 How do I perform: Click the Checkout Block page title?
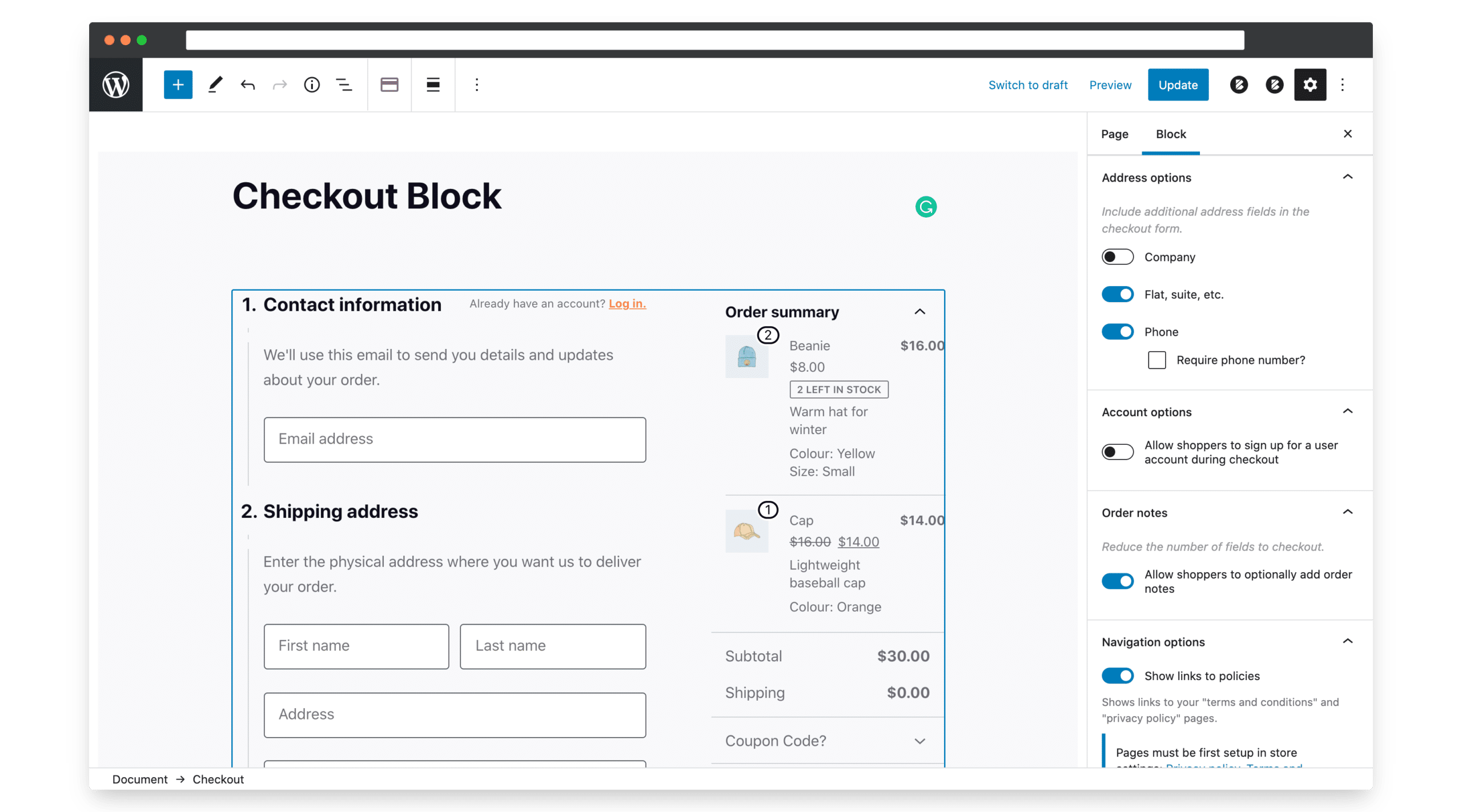[367, 196]
